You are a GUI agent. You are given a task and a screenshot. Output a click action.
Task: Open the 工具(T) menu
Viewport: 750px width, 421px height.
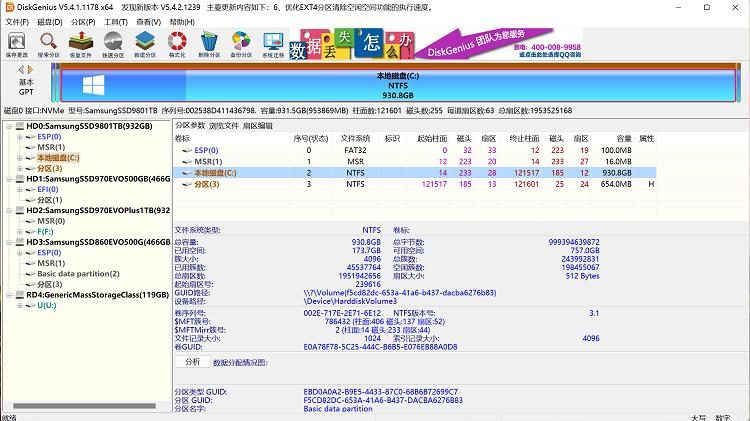coord(115,21)
